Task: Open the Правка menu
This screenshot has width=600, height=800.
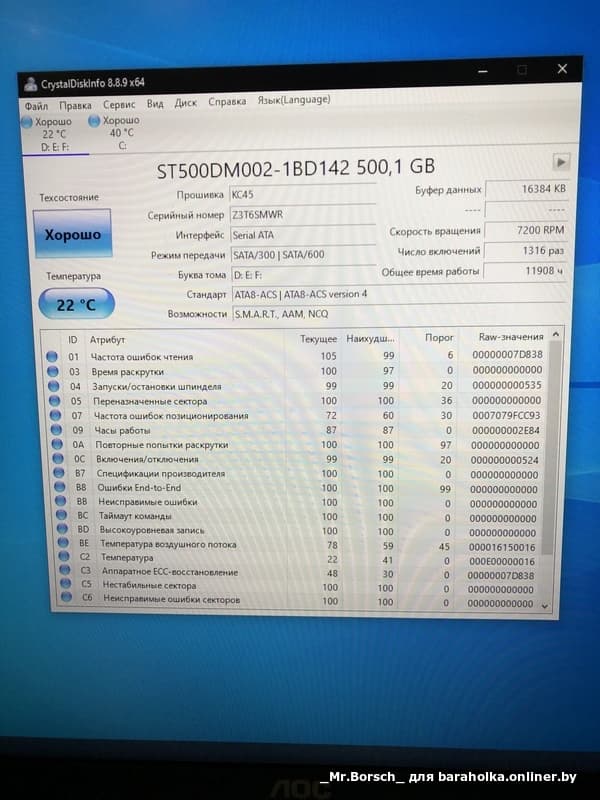Action: (75, 105)
